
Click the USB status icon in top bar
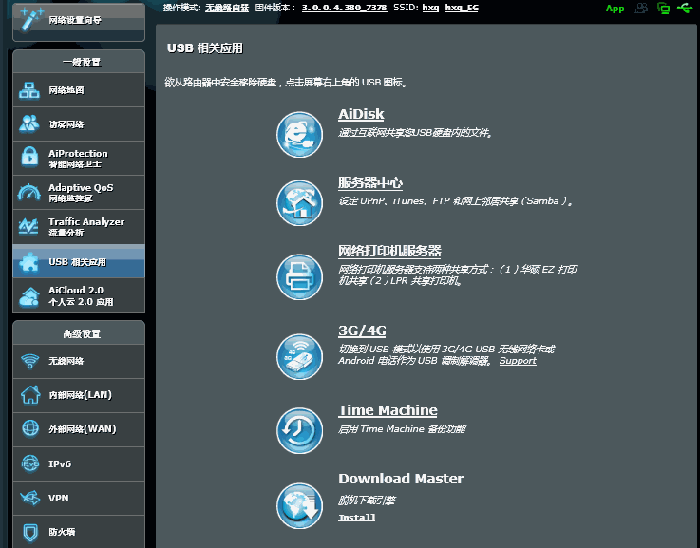[684, 8]
